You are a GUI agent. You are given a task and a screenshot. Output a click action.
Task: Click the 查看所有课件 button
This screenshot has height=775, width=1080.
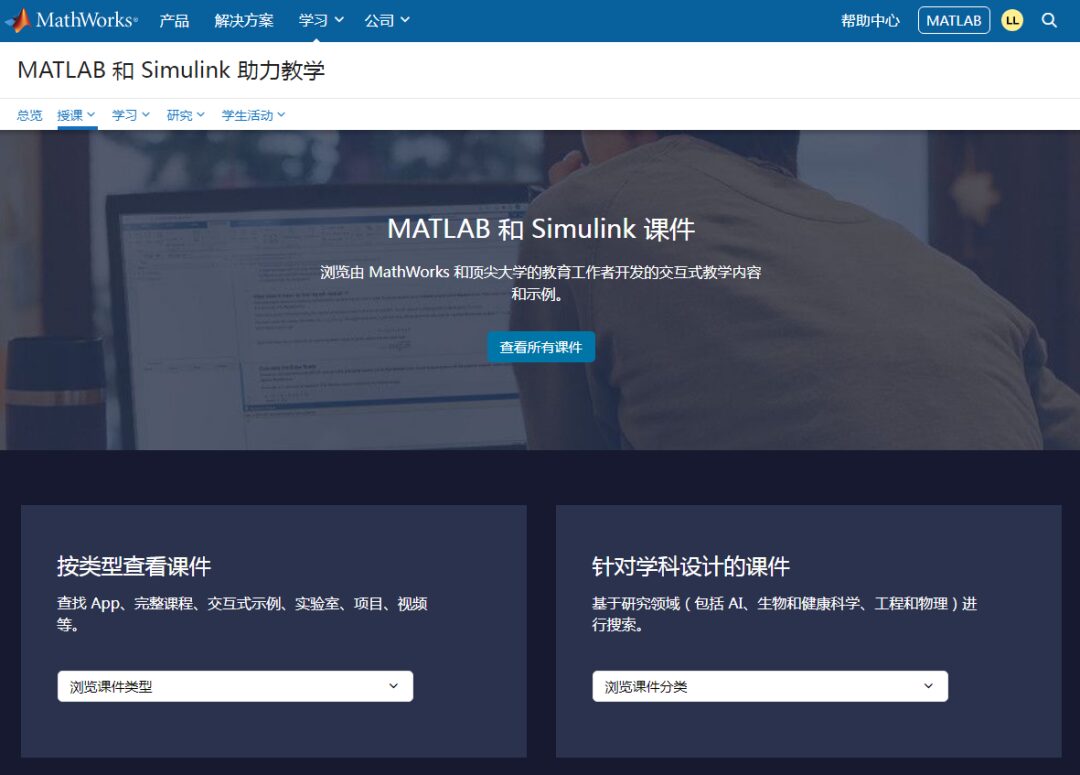tap(541, 347)
